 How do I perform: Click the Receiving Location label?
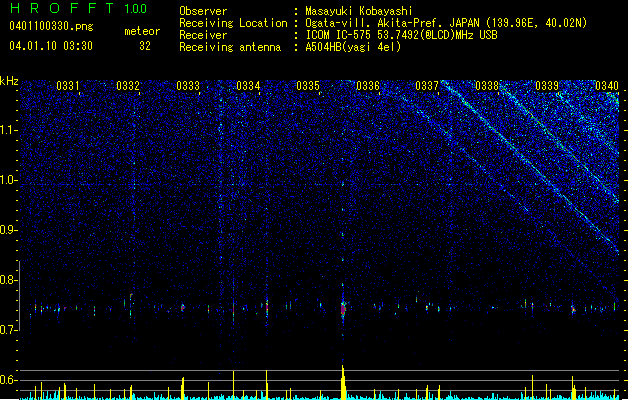(x=233, y=23)
